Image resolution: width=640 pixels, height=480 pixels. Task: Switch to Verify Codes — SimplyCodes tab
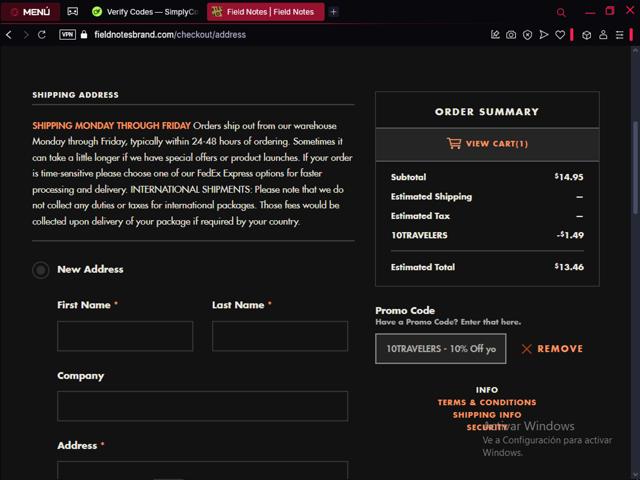tap(145, 12)
